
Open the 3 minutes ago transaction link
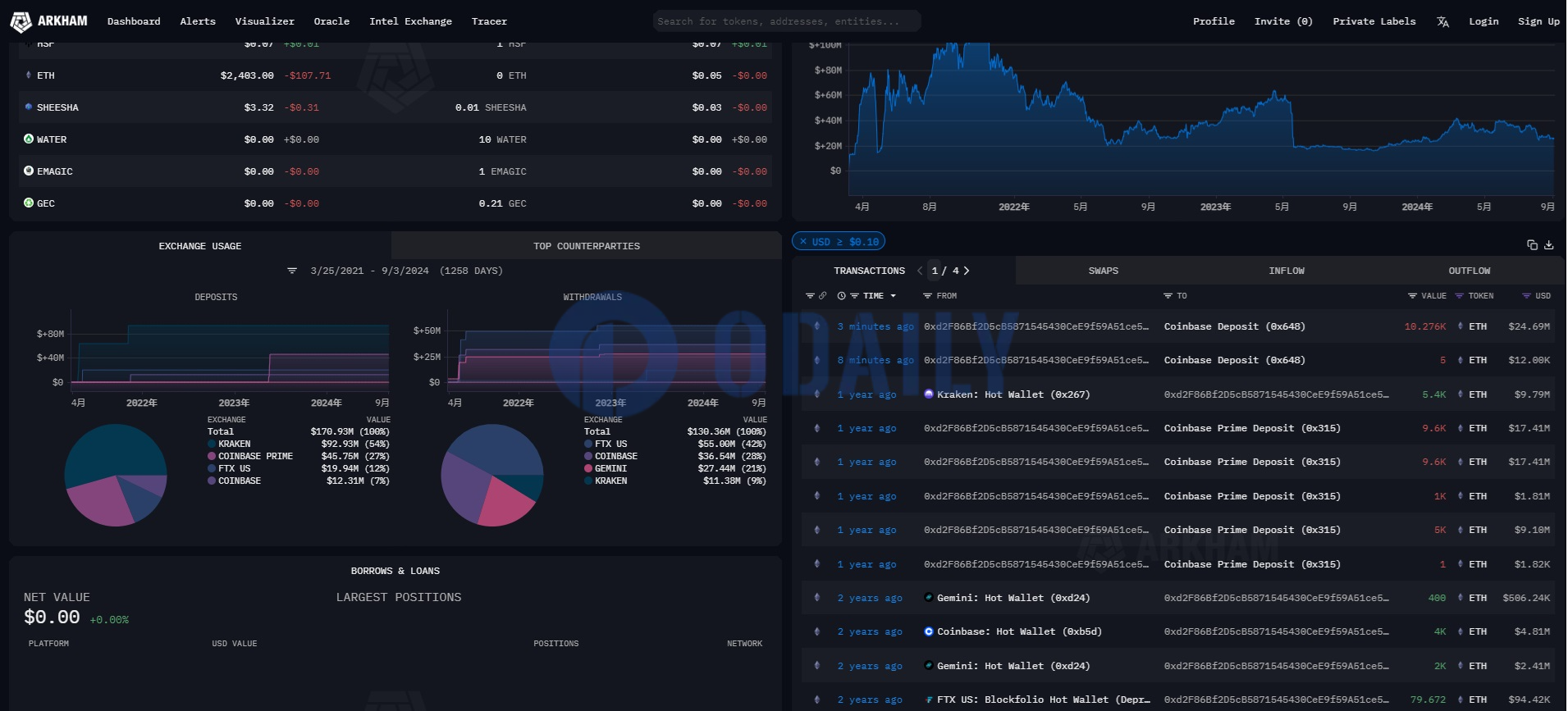(875, 326)
